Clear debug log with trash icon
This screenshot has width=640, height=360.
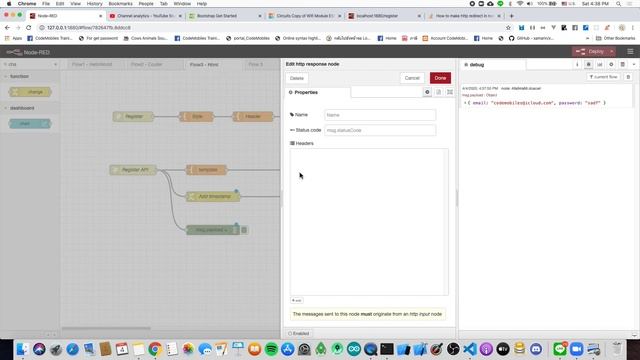click(x=628, y=77)
